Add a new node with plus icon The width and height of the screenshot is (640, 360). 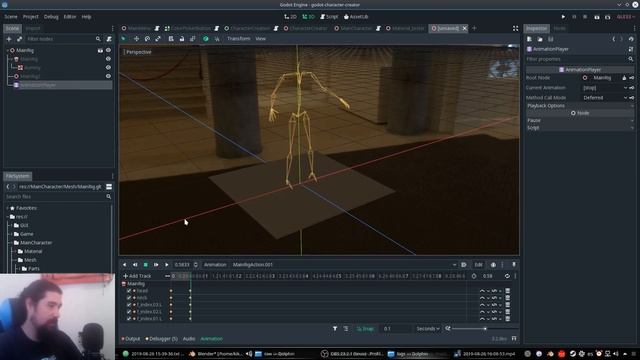pos(9,39)
